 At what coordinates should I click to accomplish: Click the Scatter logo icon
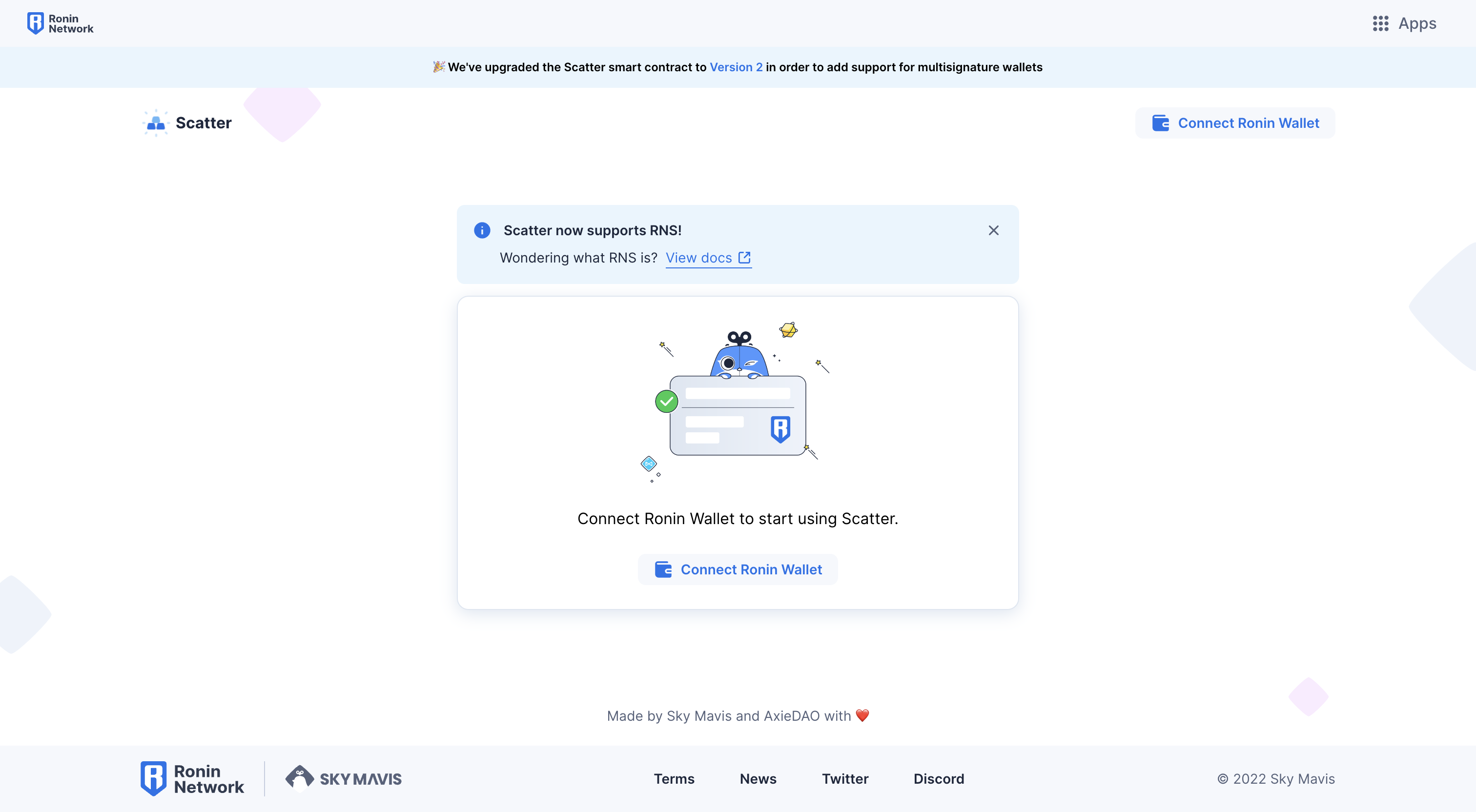click(x=155, y=122)
